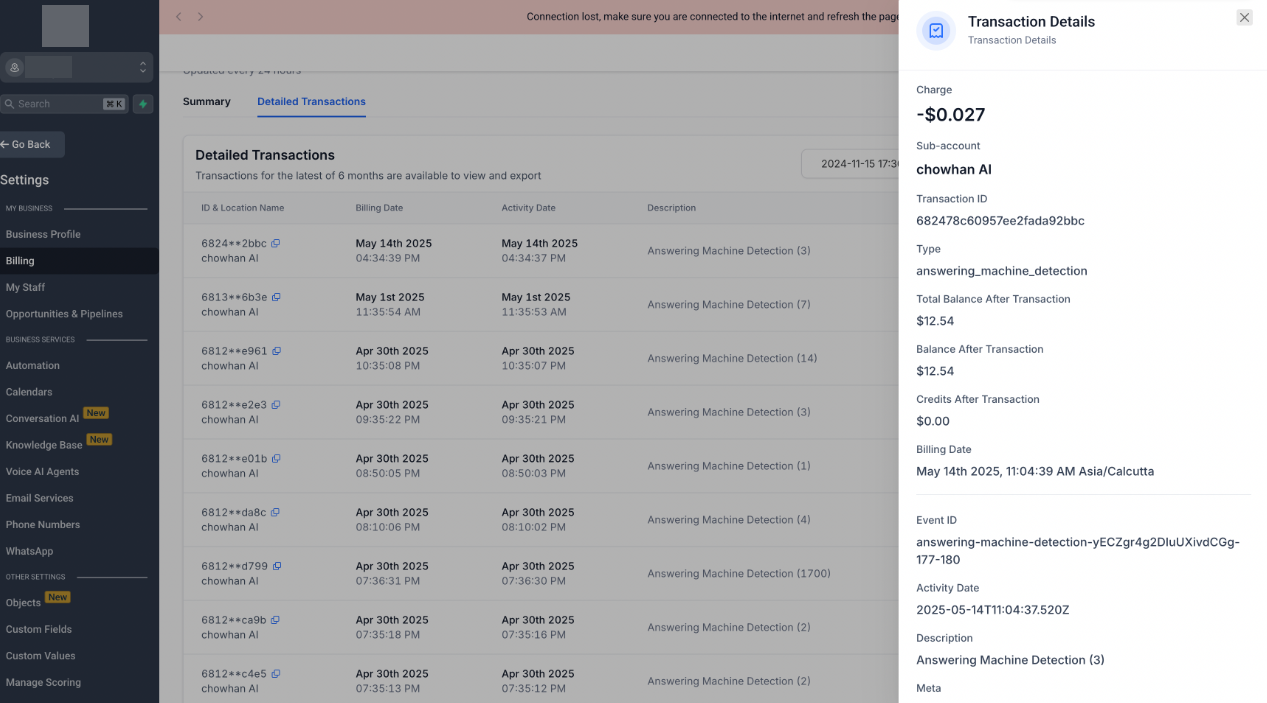Click the Billing Date column header
1267x703 pixels.
(x=379, y=208)
